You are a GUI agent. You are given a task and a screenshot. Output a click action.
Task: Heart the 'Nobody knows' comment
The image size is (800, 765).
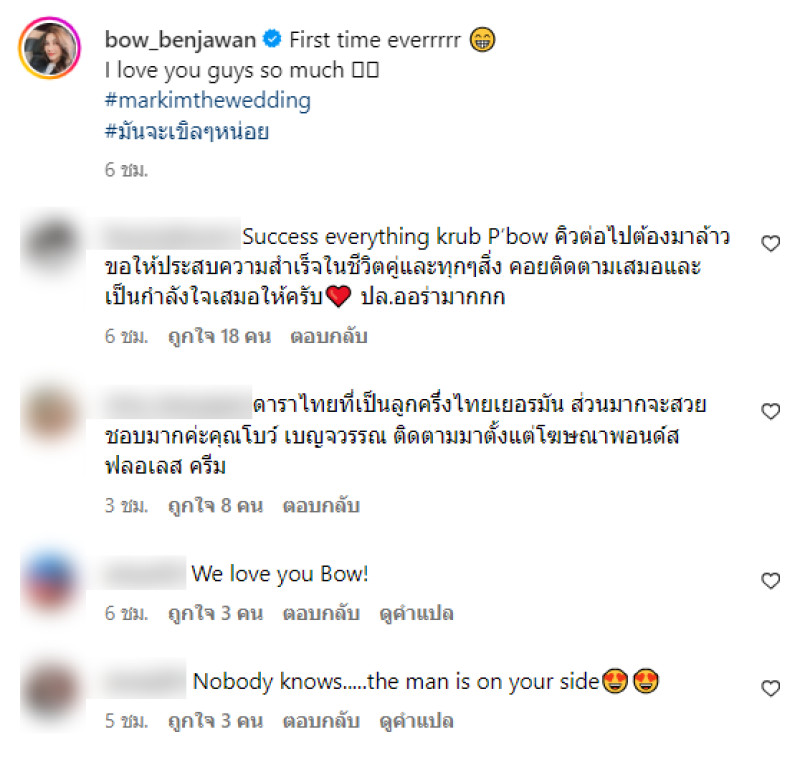(770, 688)
